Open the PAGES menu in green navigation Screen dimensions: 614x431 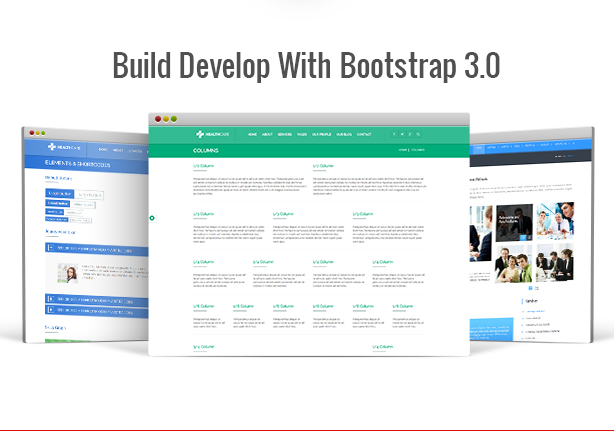click(302, 133)
